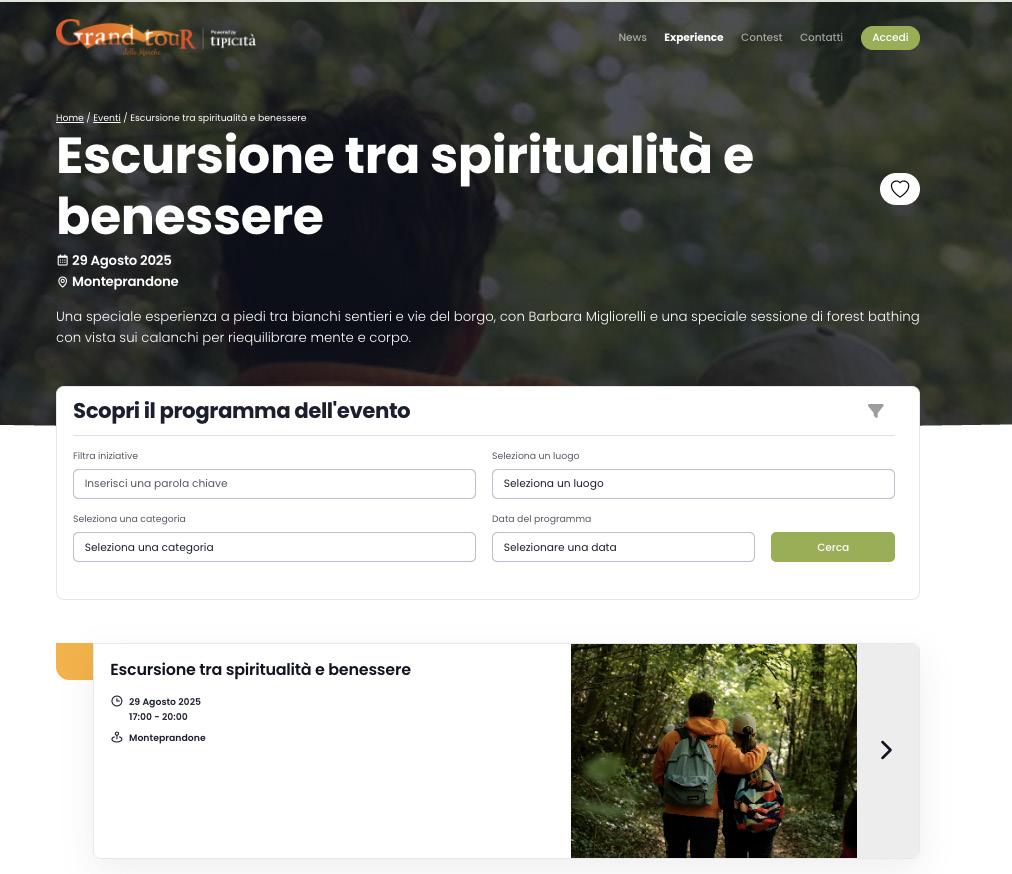Click the right chevron arrow on event card
This screenshot has height=874, width=1012.
[x=886, y=749]
